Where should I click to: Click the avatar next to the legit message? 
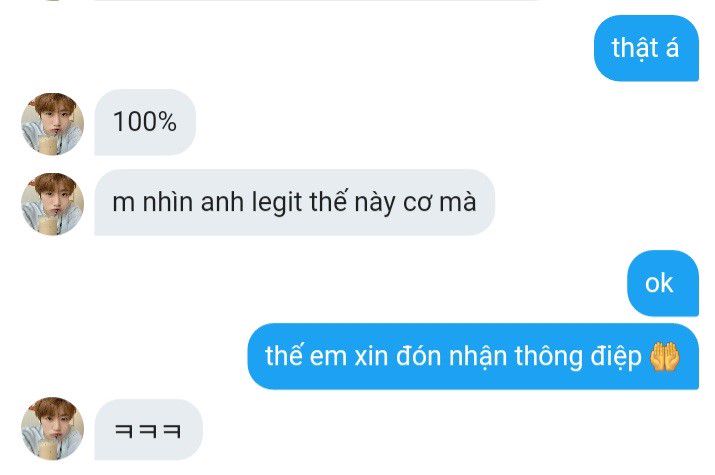pyautogui.click(x=52, y=204)
